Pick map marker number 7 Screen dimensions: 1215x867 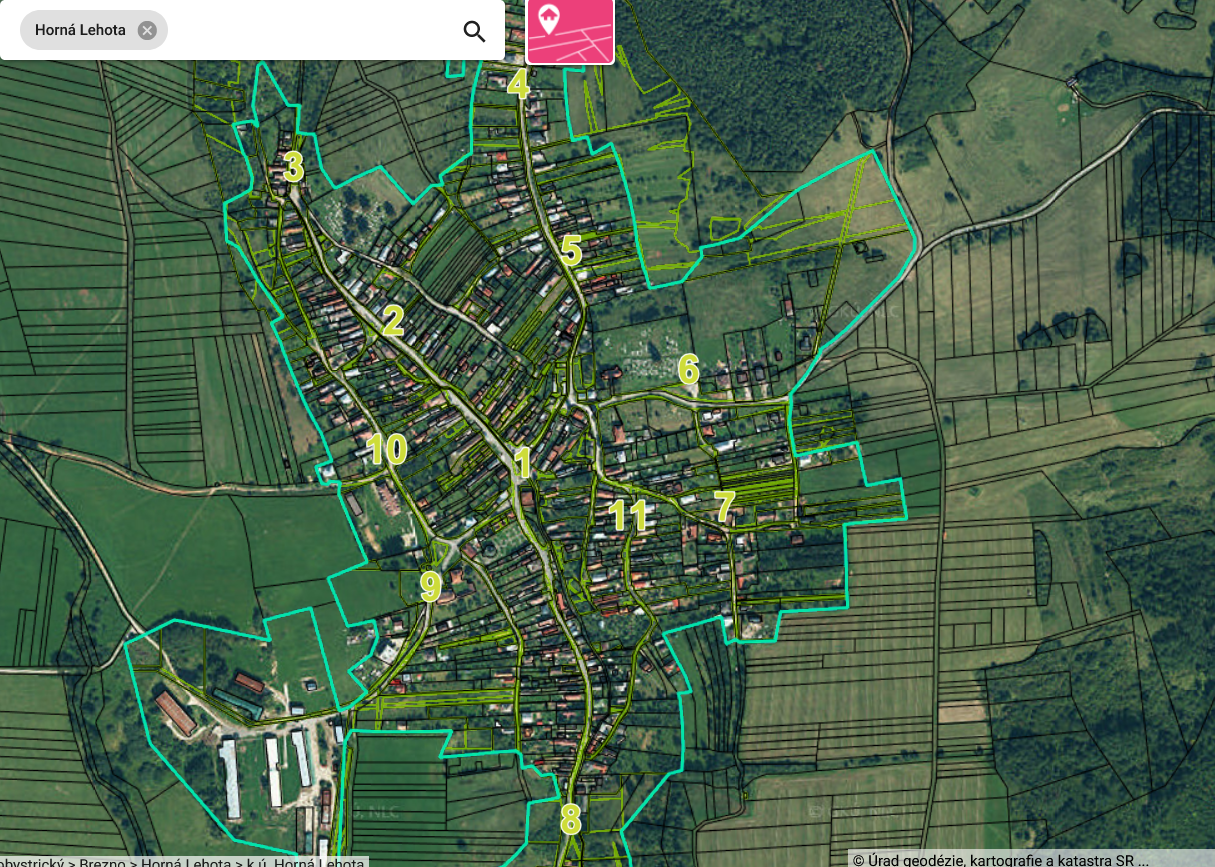point(725,506)
